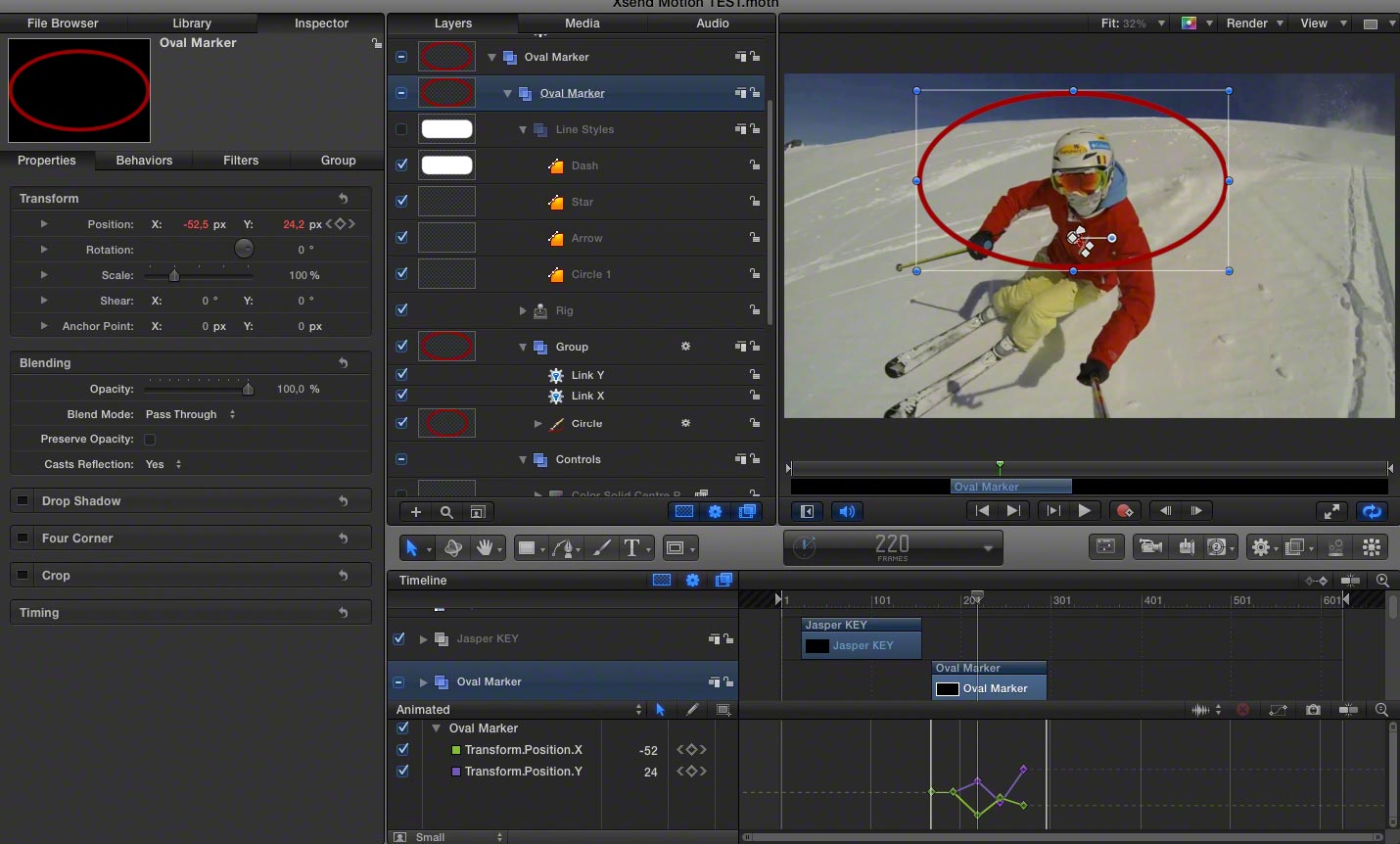Screen dimensions: 1400x844
Task: Select the Oval Marker clip in the timeline
Action: click(990, 680)
